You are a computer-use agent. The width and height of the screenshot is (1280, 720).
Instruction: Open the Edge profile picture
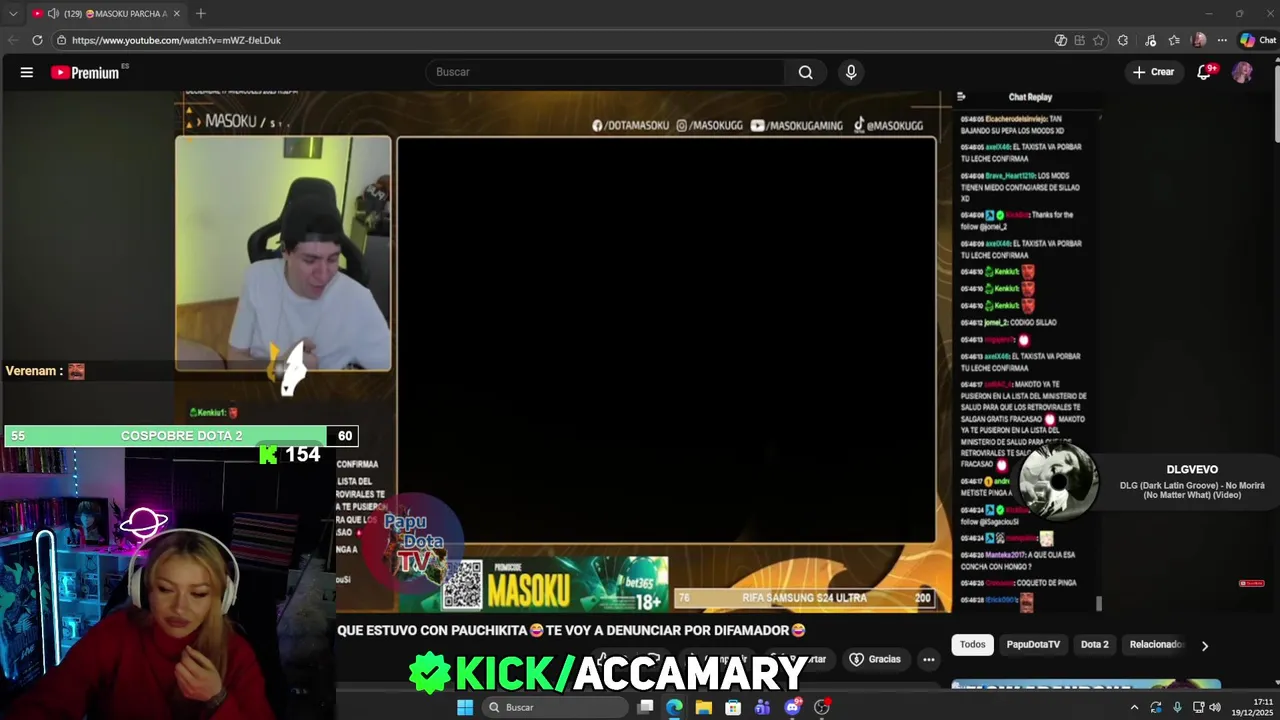(1199, 40)
